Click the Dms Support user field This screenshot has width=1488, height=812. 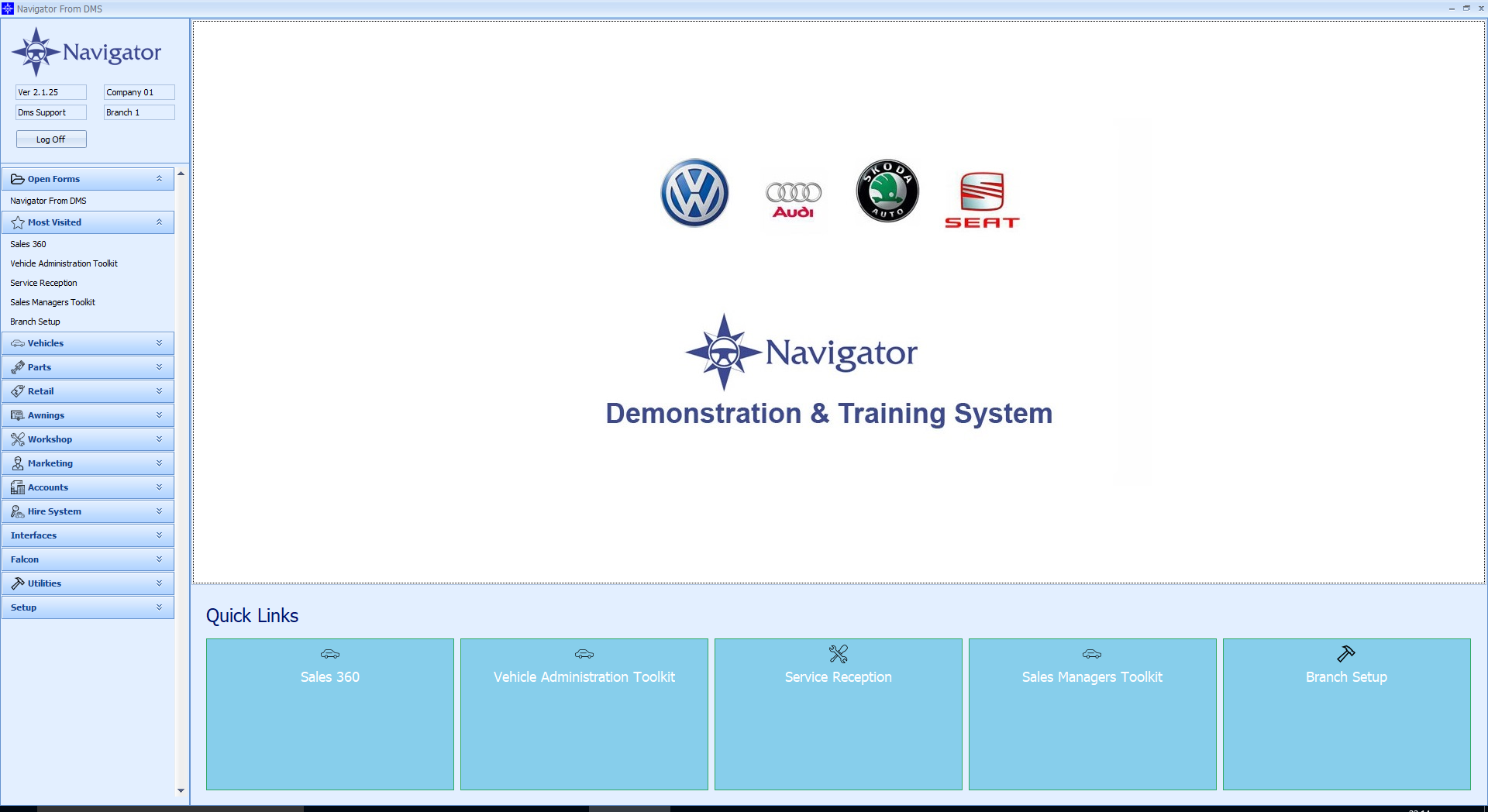(51, 112)
